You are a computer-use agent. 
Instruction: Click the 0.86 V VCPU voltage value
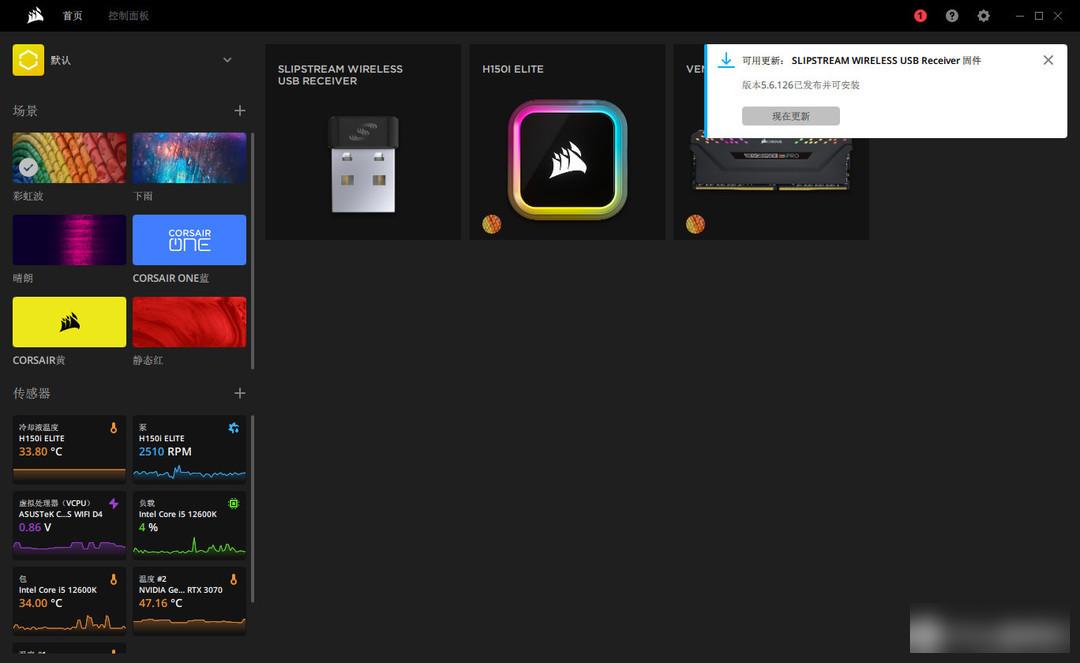point(35,527)
